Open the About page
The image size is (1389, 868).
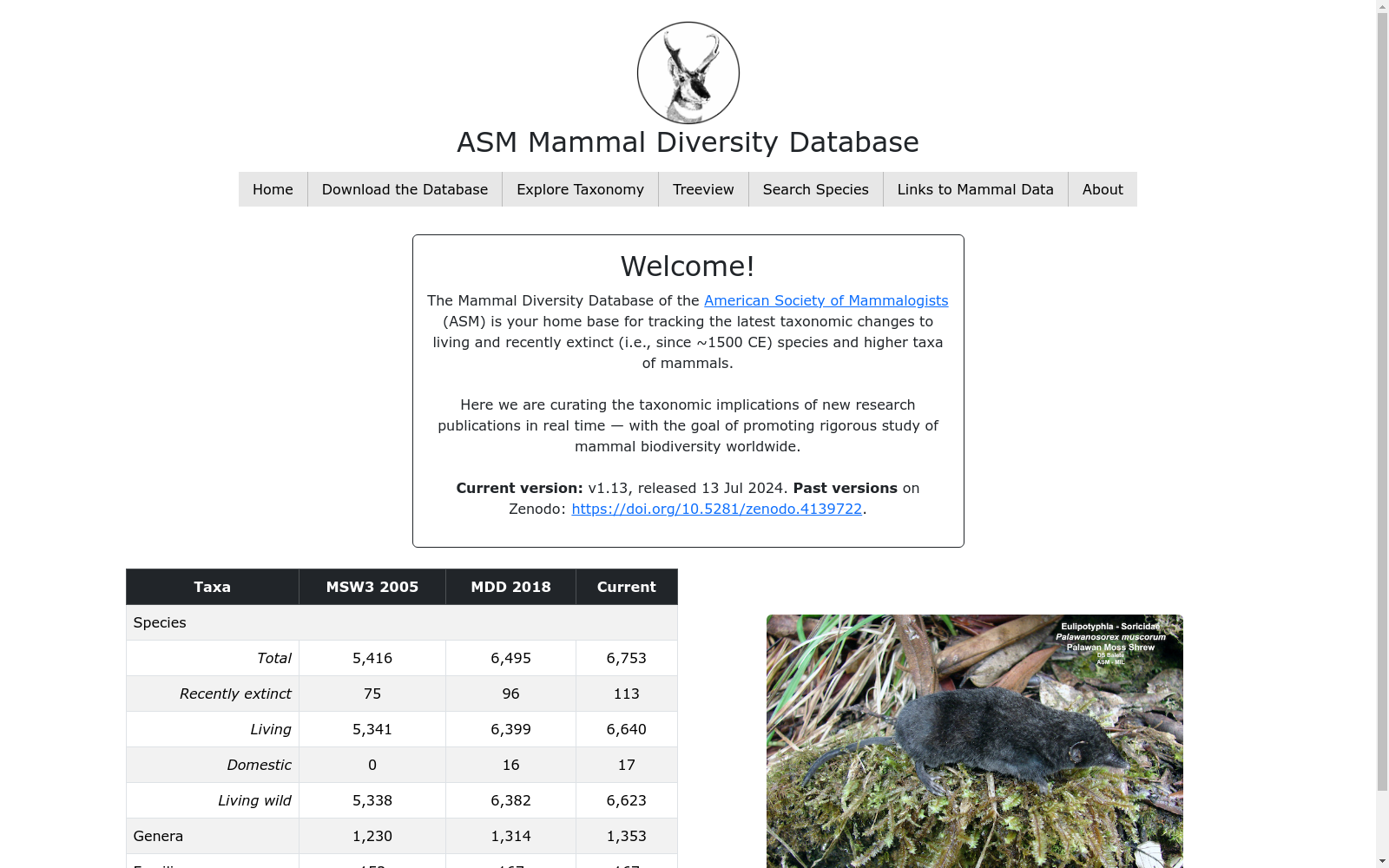pos(1103,189)
